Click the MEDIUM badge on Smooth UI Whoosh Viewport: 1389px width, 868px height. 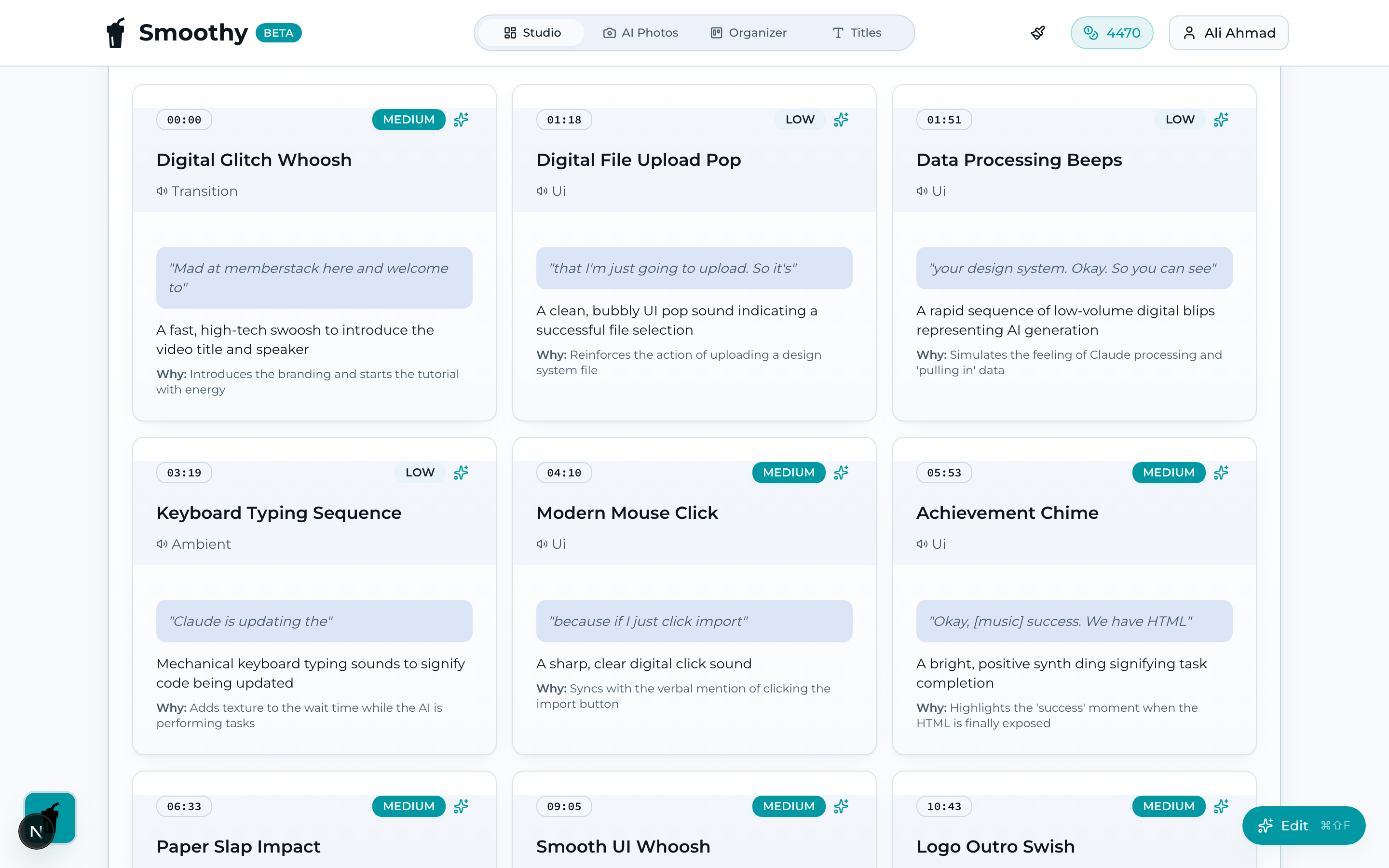789,806
